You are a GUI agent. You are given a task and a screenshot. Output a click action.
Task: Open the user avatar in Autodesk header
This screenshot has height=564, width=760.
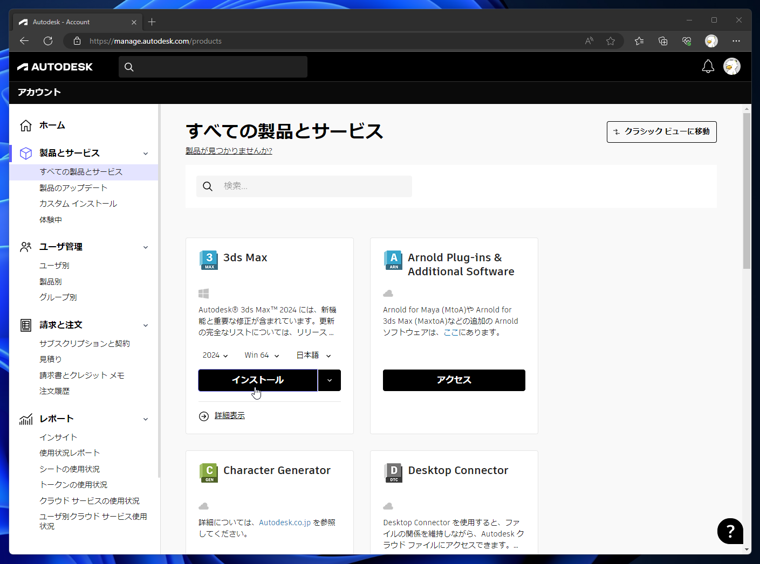point(731,66)
